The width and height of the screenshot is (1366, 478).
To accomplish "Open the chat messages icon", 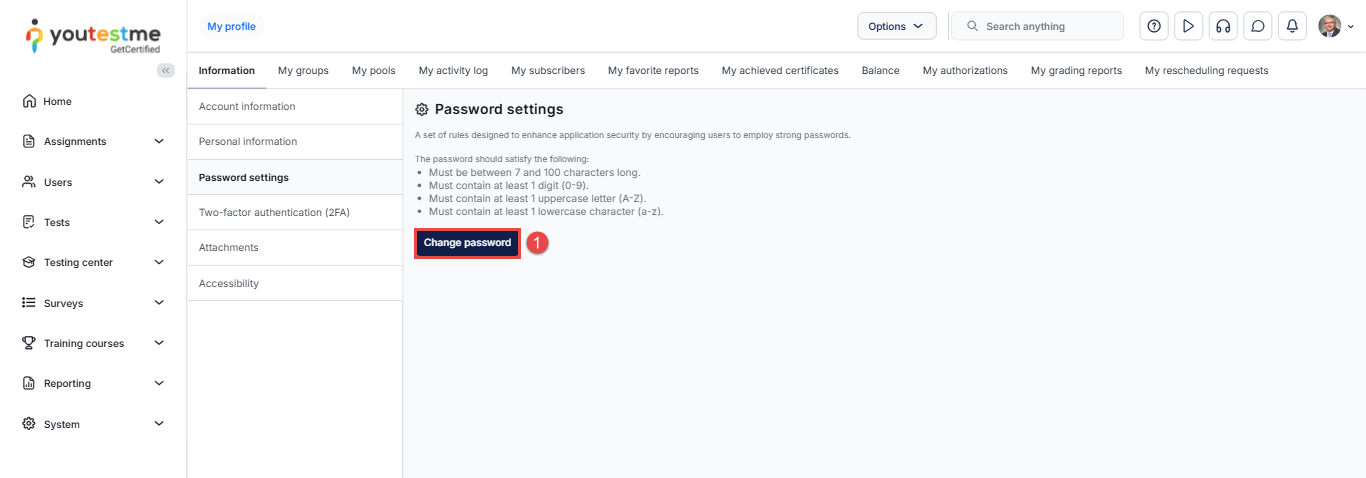I will click(x=1258, y=26).
